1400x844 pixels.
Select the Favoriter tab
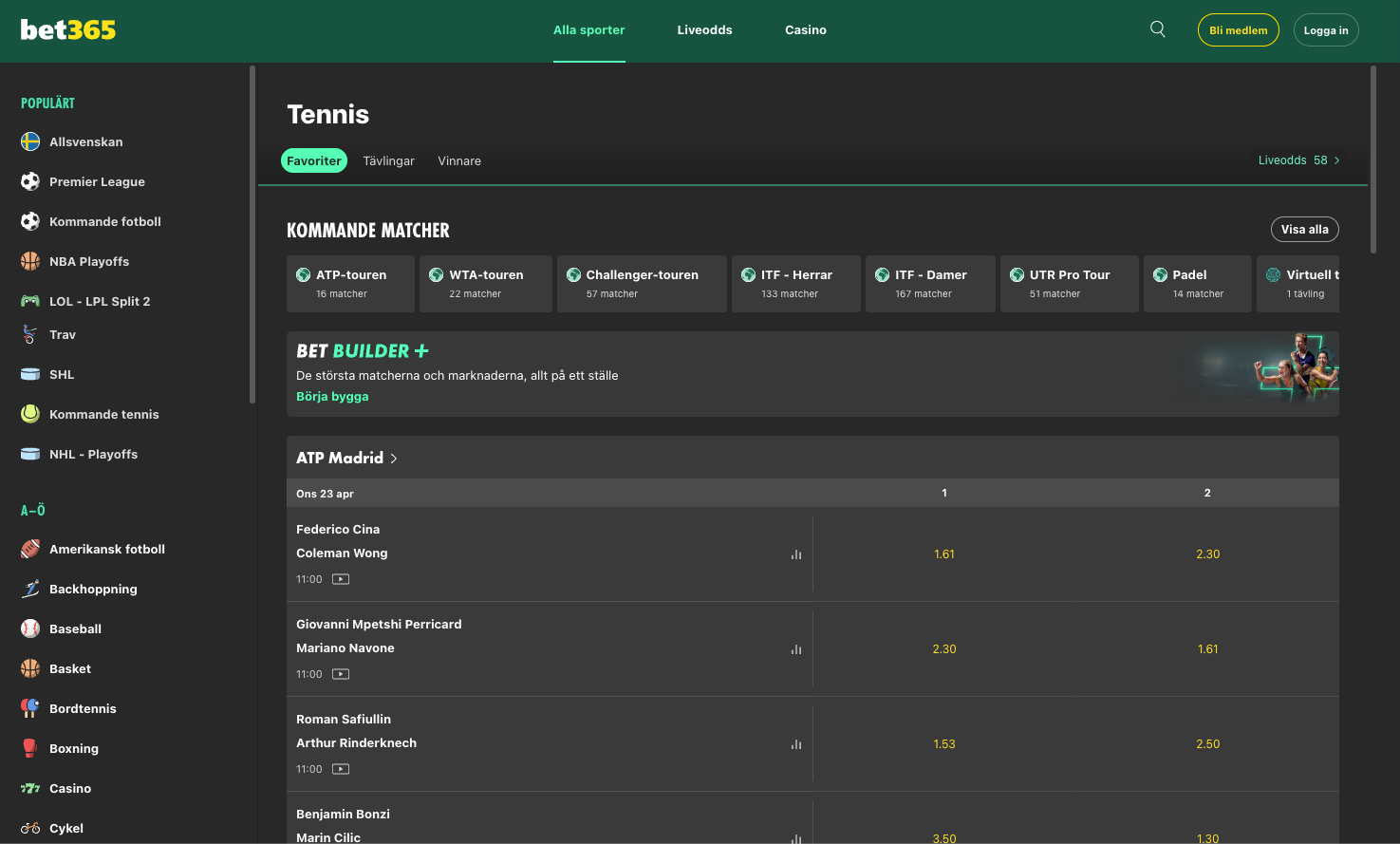pyautogui.click(x=314, y=161)
